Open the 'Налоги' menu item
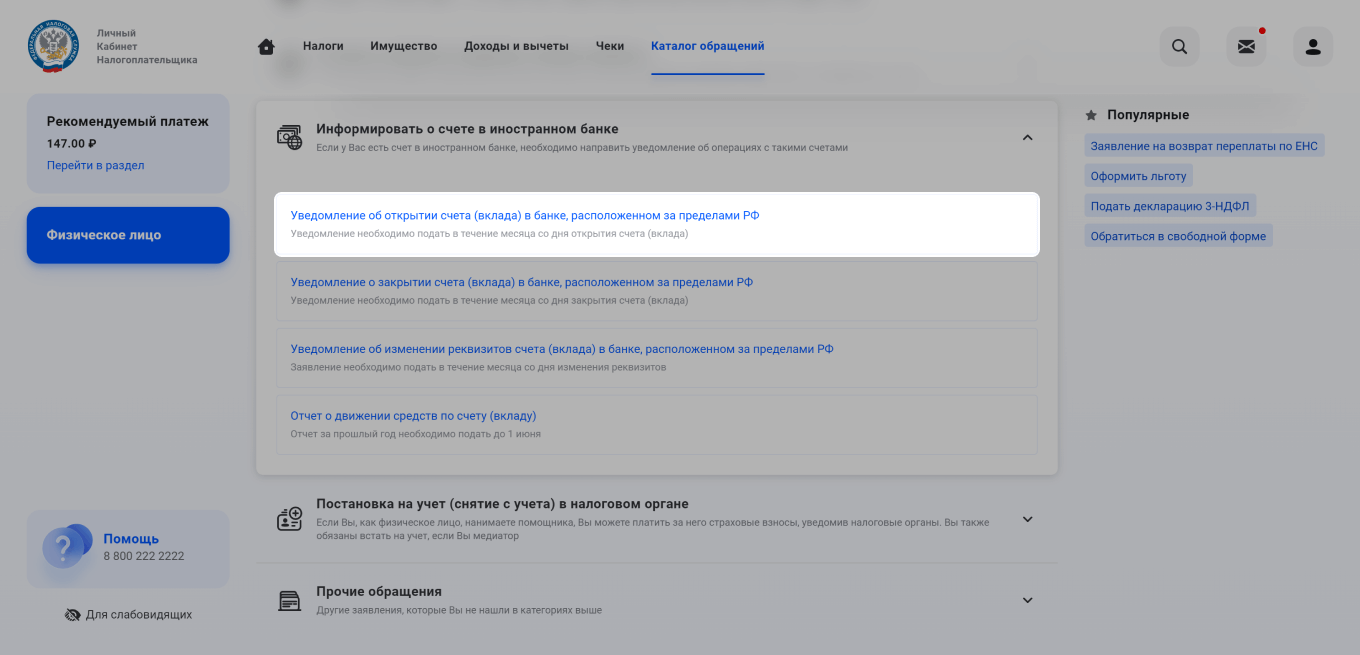The image size is (1360, 655). pos(323,46)
